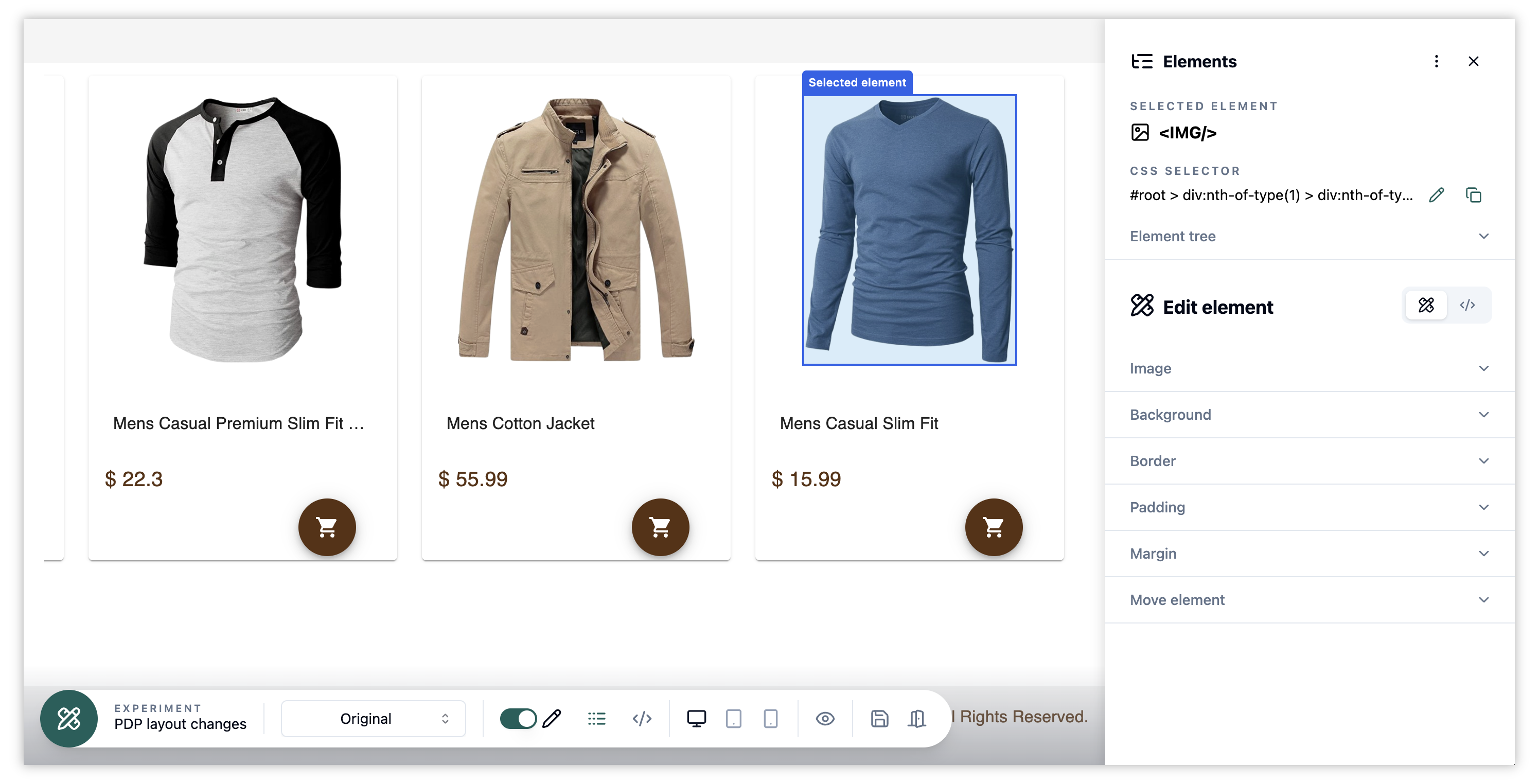Edit the CSS selector with pencil icon
The height and width of the screenshot is (784, 1539).
tap(1436, 195)
